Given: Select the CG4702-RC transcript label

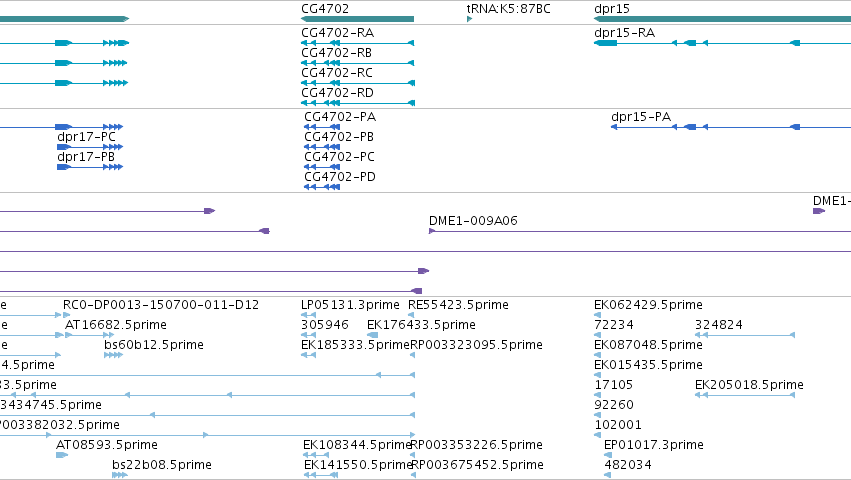Looking at the screenshot, I should click(337, 73).
